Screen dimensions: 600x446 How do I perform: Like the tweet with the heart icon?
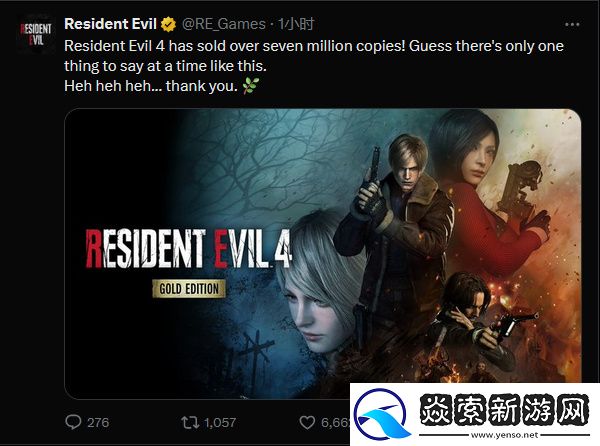point(307,422)
